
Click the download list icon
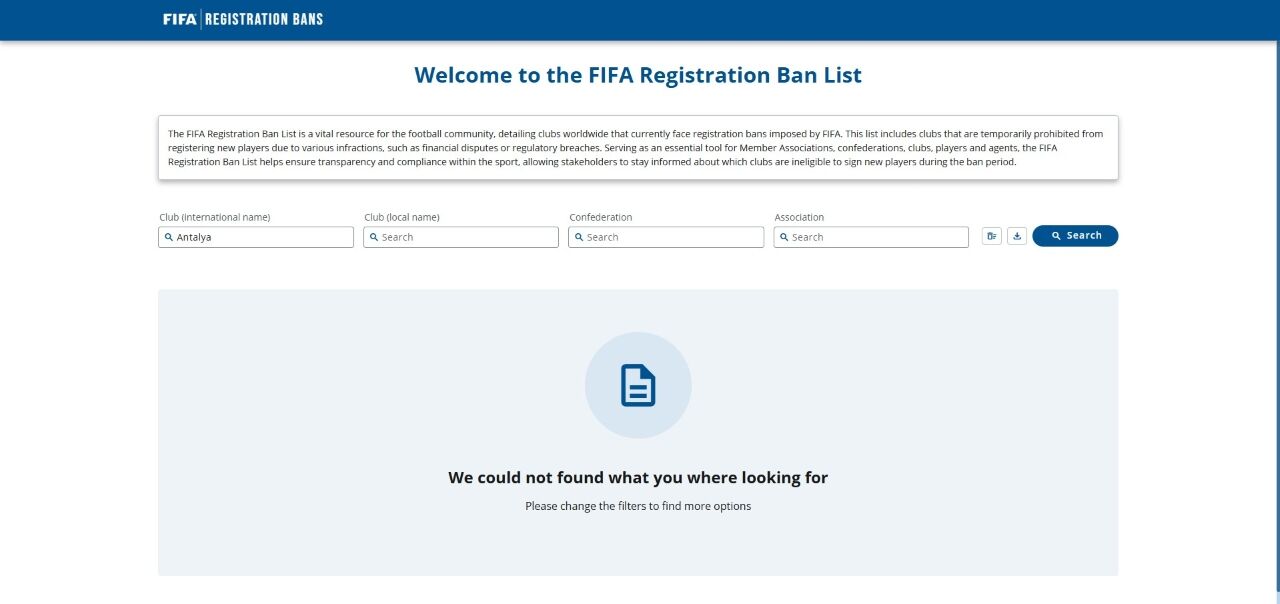pyautogui.click(x=1017, y=236)
